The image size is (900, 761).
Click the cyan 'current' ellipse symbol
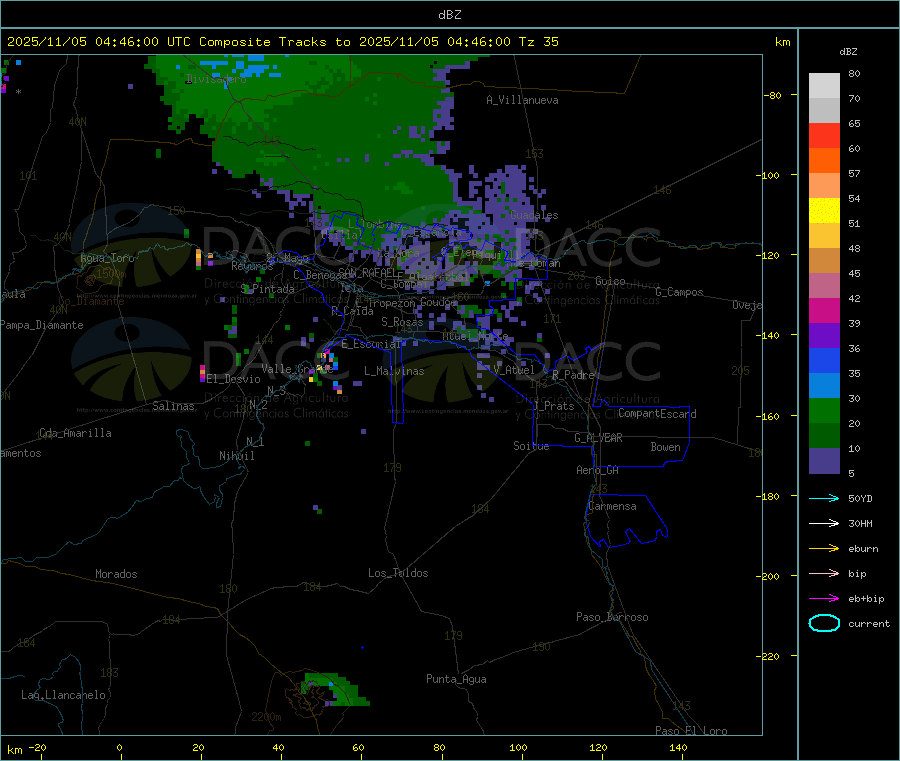point(824,623)
